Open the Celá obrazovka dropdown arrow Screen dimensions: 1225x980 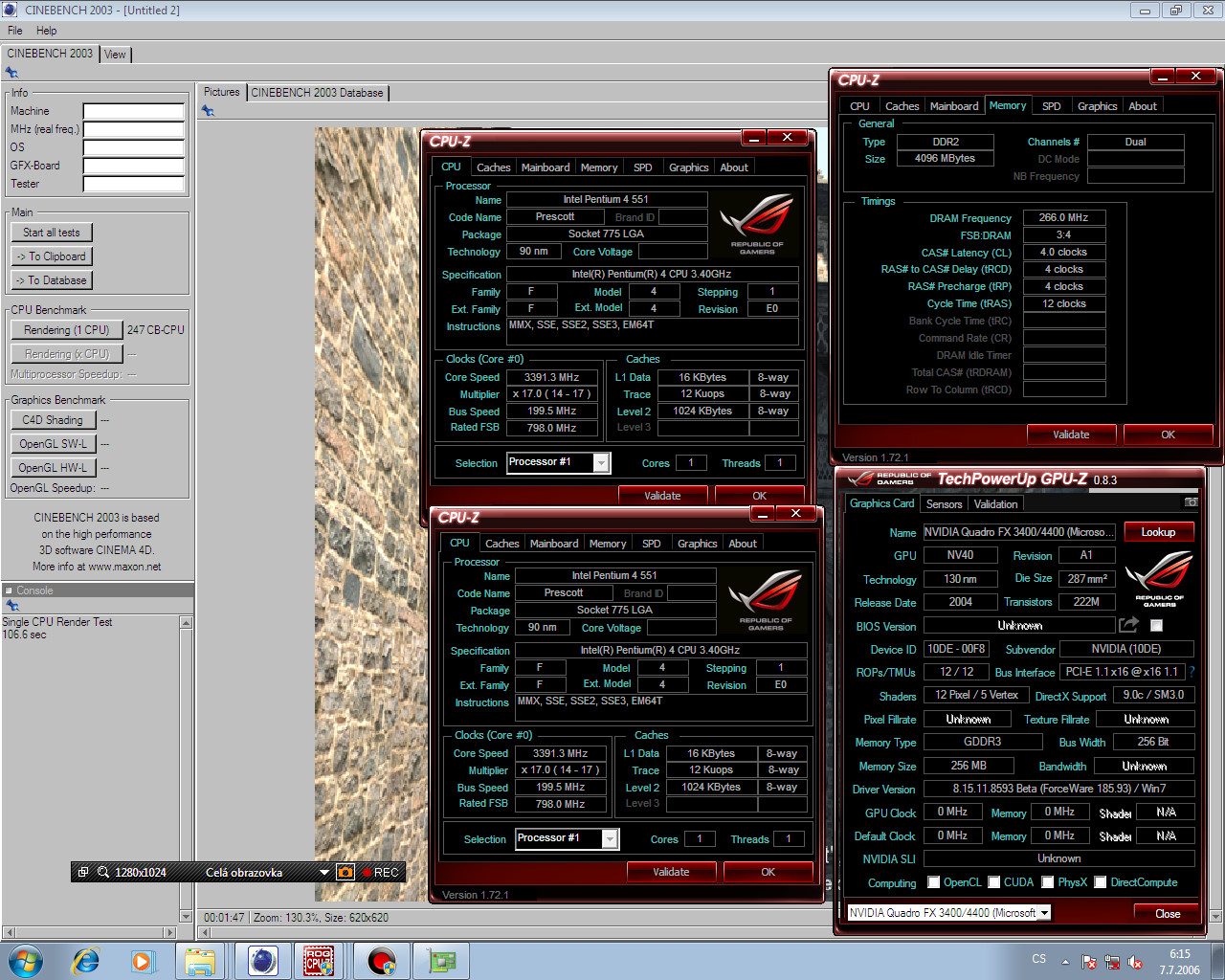(324, 872)
